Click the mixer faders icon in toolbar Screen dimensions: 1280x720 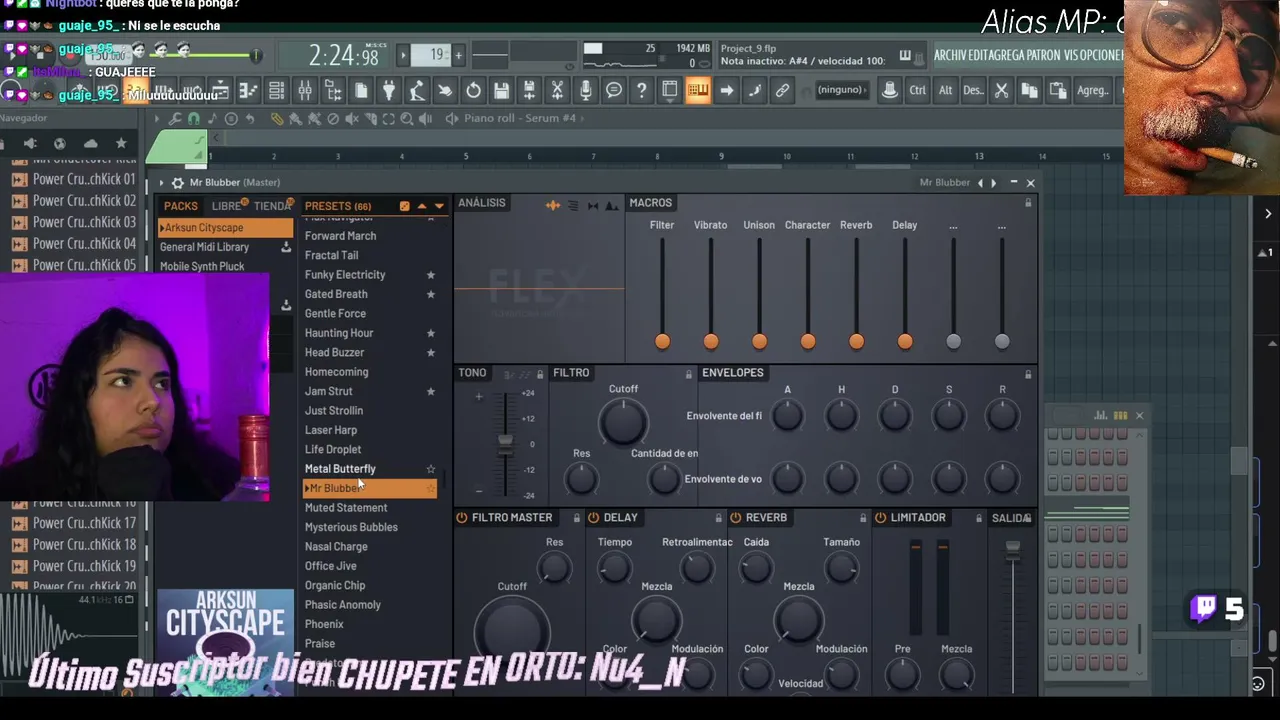pos(305,90)
